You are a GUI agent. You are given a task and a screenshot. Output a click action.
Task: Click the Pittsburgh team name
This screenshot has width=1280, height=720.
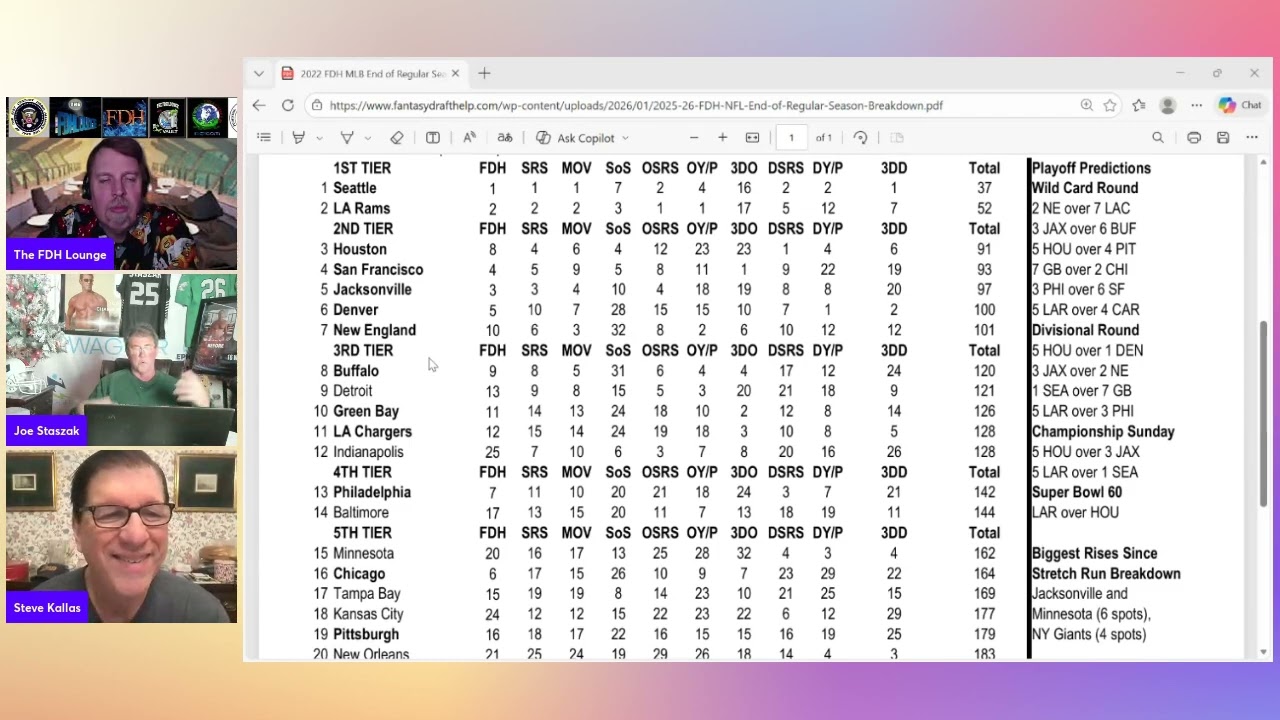(x=366, y=634)
